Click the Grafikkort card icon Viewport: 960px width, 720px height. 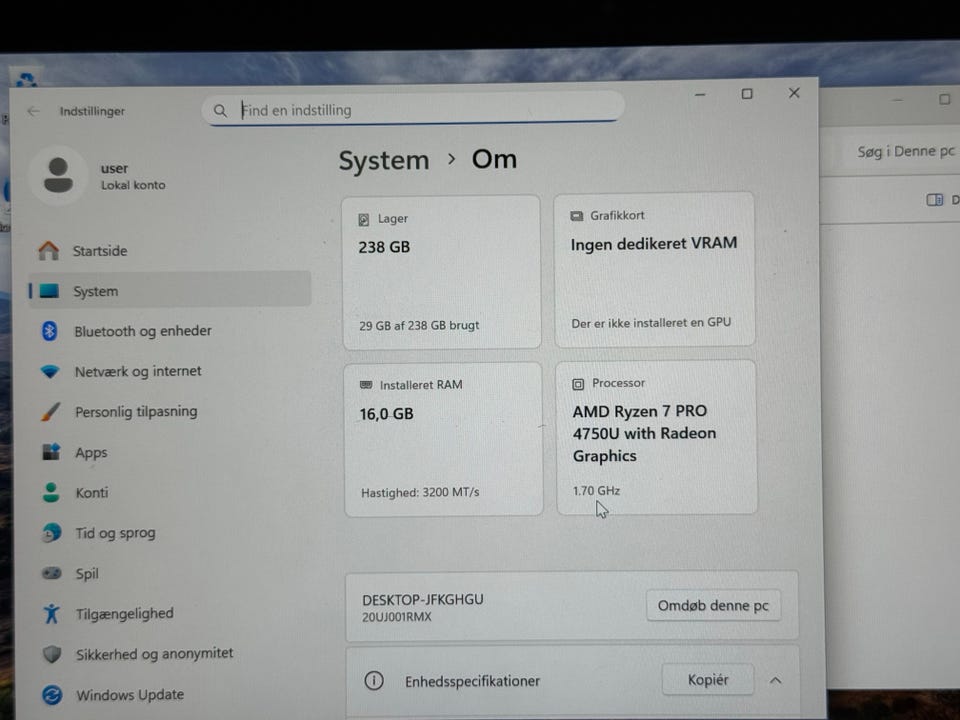[x=576, y=216]
